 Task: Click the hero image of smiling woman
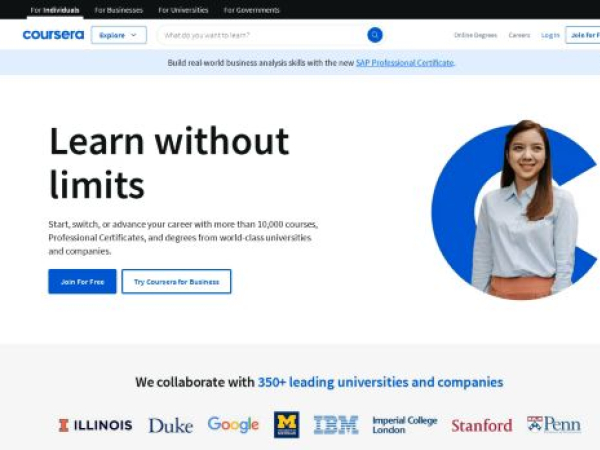515,210
